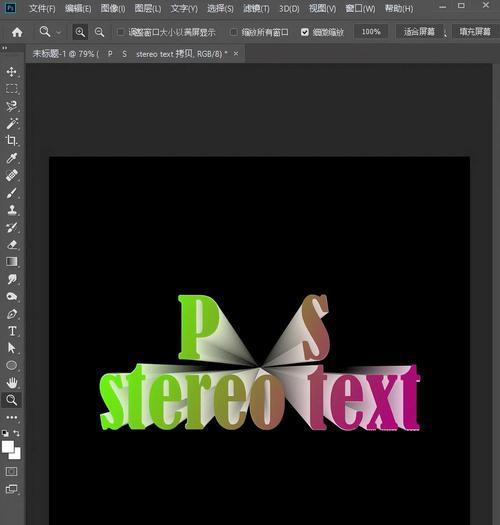Switch to the 未标题-1 document tab
The image size is (500, 525).
130,54
